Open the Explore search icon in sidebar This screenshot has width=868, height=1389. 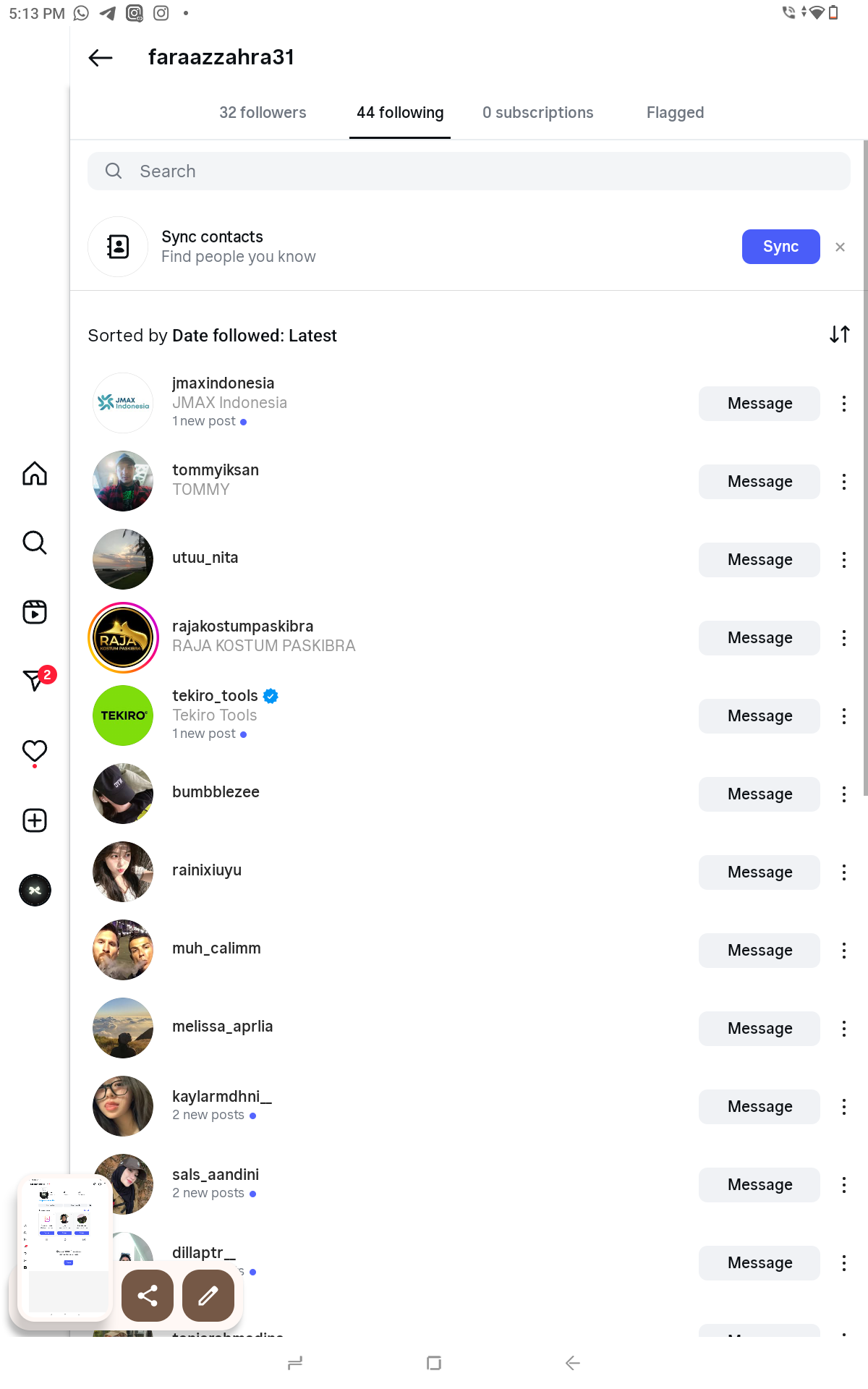pos(35,543)
